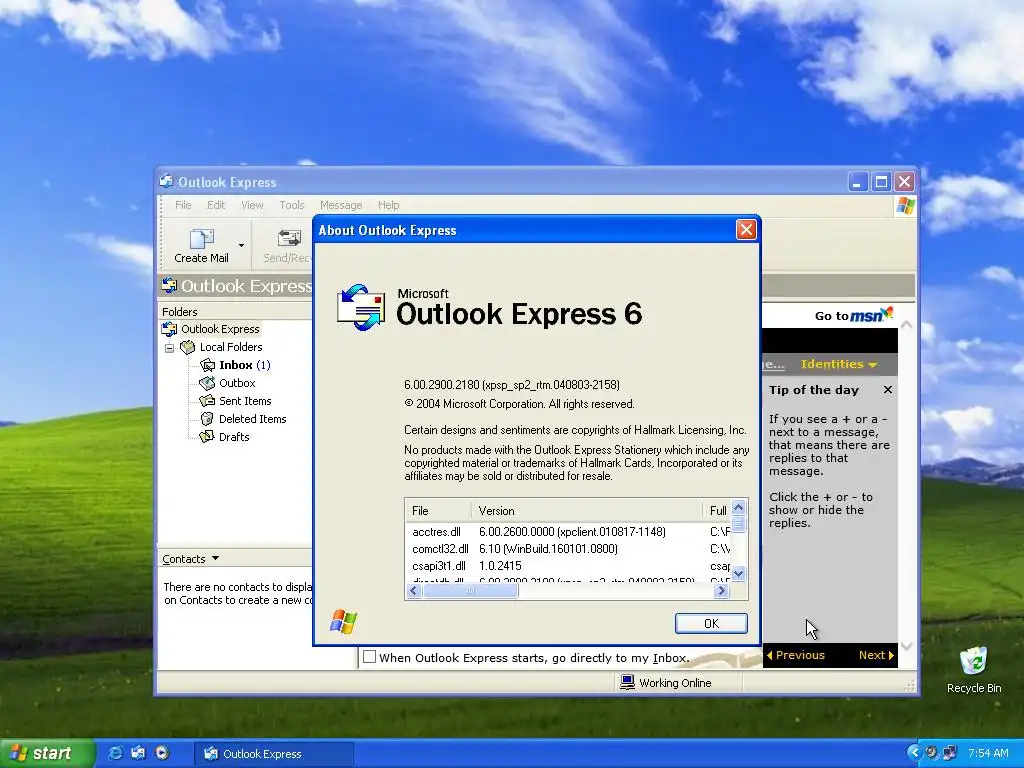Click the Windows flag logo in menu bar
Image resolution: width=1024 pixels, height=768 pixels.
905,206
